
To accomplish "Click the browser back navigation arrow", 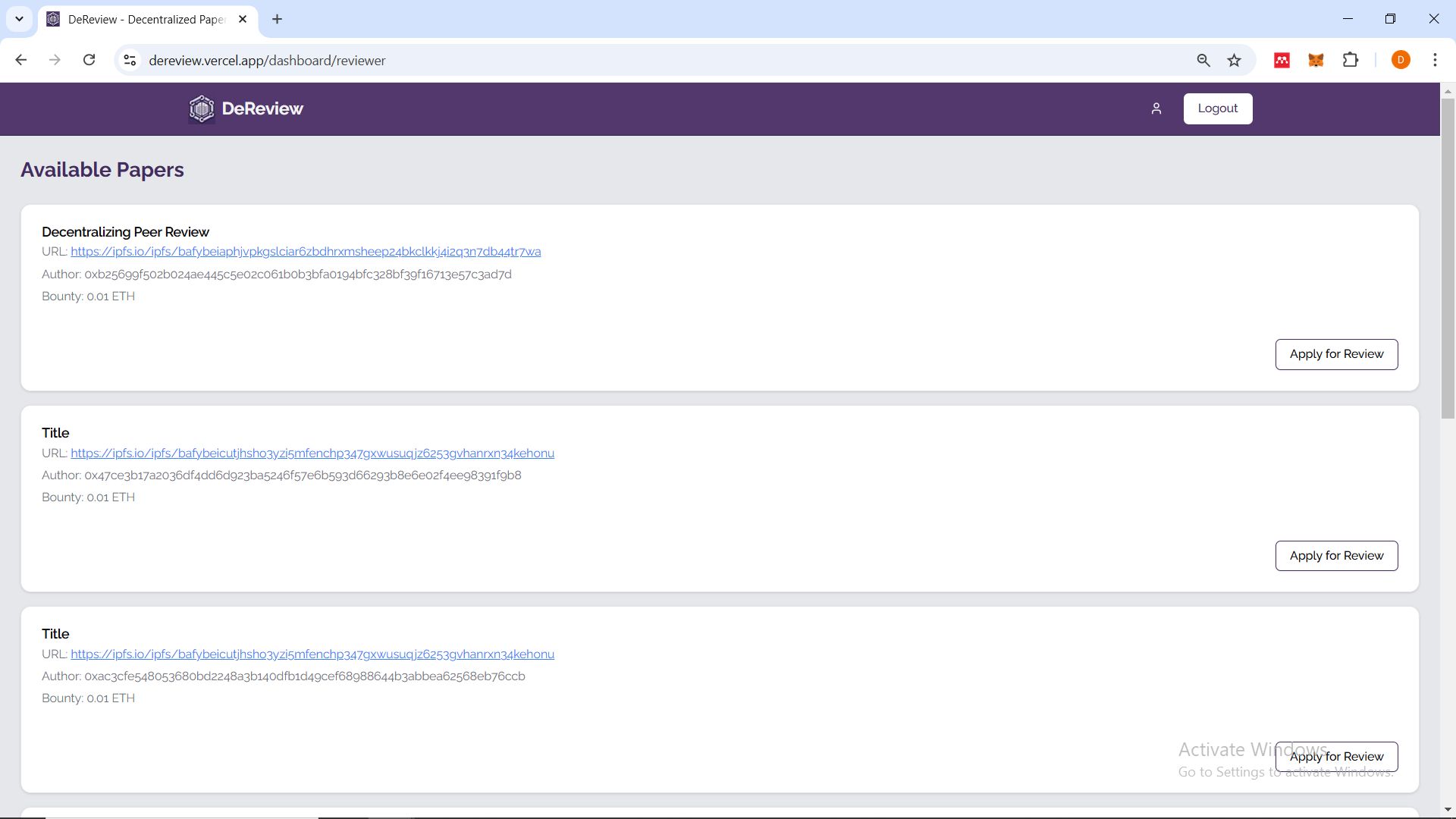I will 21,60.
